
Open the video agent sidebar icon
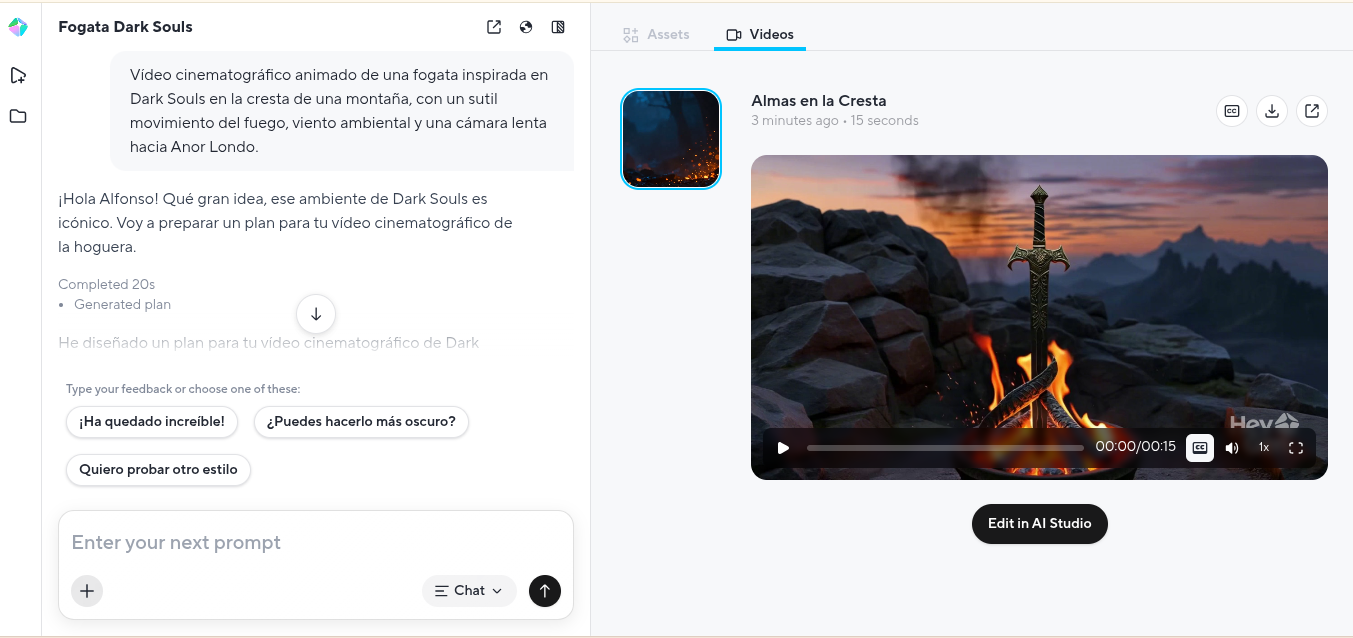[18, 75]
